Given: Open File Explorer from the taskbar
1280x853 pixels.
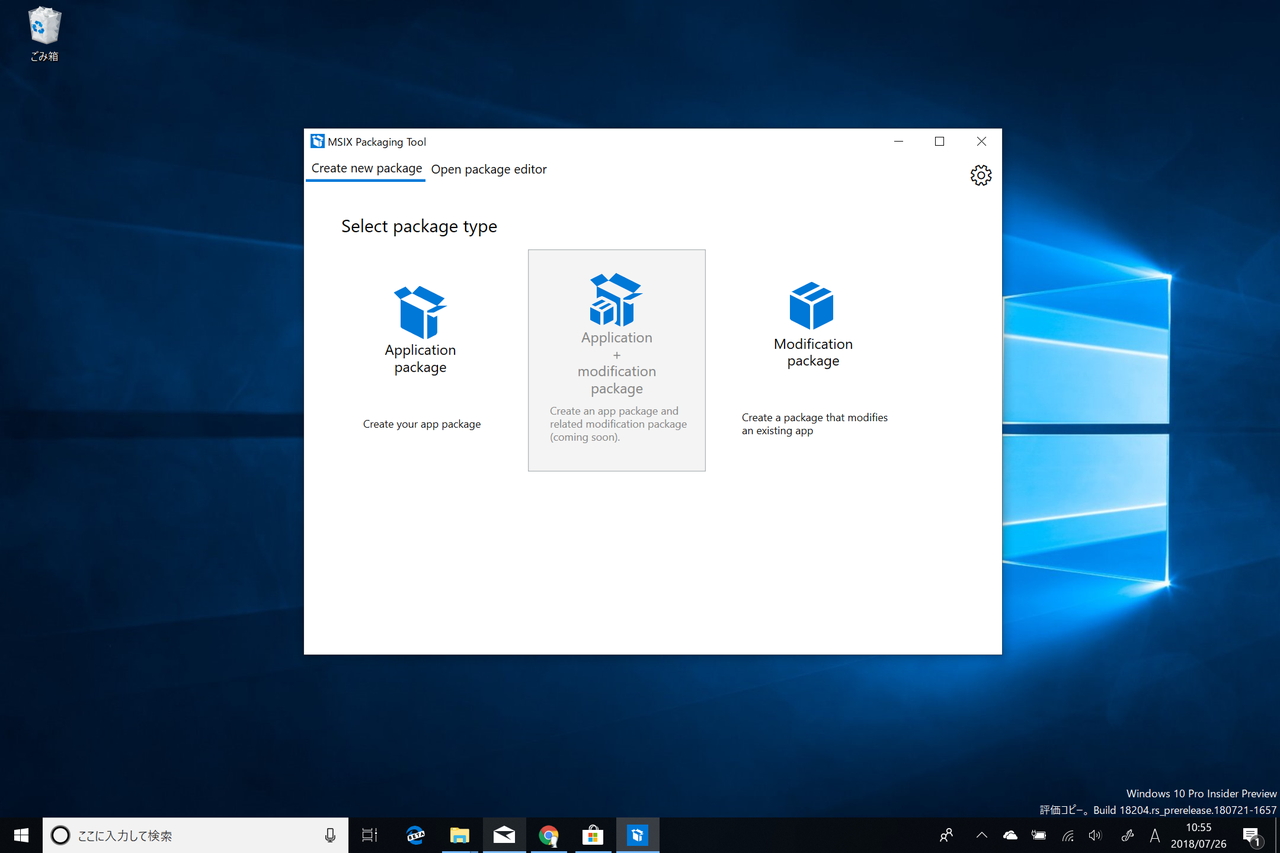Looking at the screenshot, I should tap(459, 835).
